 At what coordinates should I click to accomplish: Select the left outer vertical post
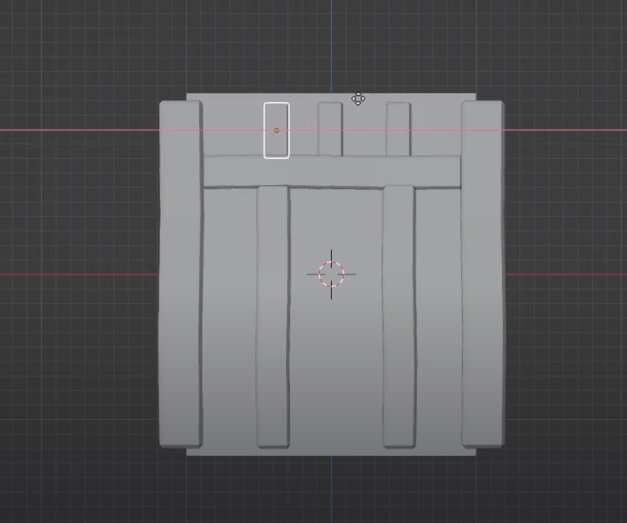181,274
